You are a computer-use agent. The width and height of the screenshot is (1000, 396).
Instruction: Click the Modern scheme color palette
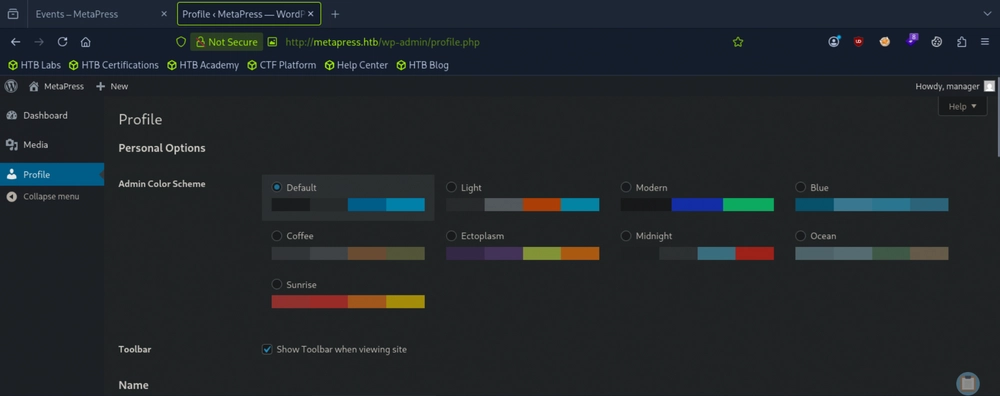(x=697, y=205)
